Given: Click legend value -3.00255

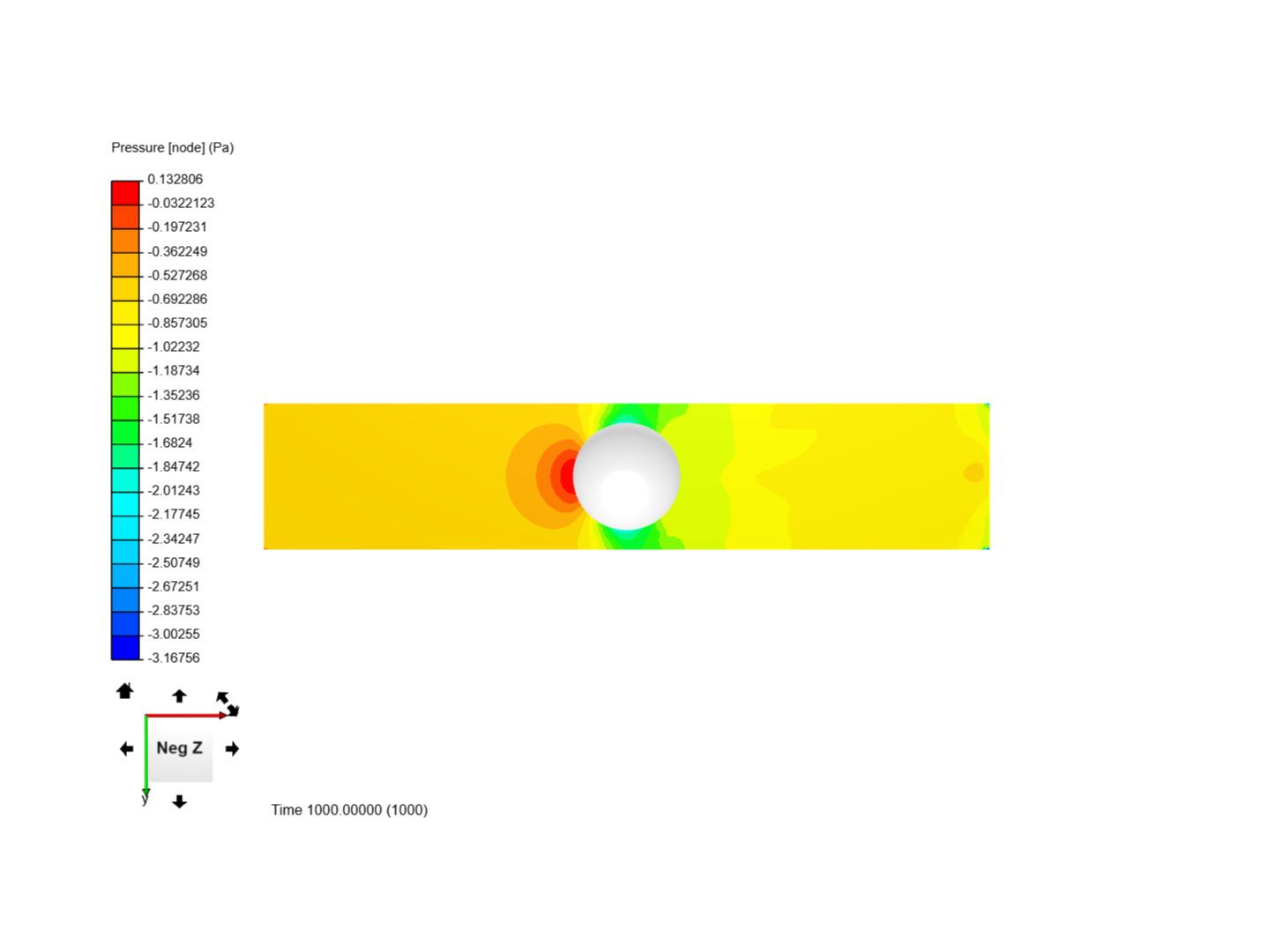Looking at the screenshot, I should pyautogui.click(x=174, y=634).
